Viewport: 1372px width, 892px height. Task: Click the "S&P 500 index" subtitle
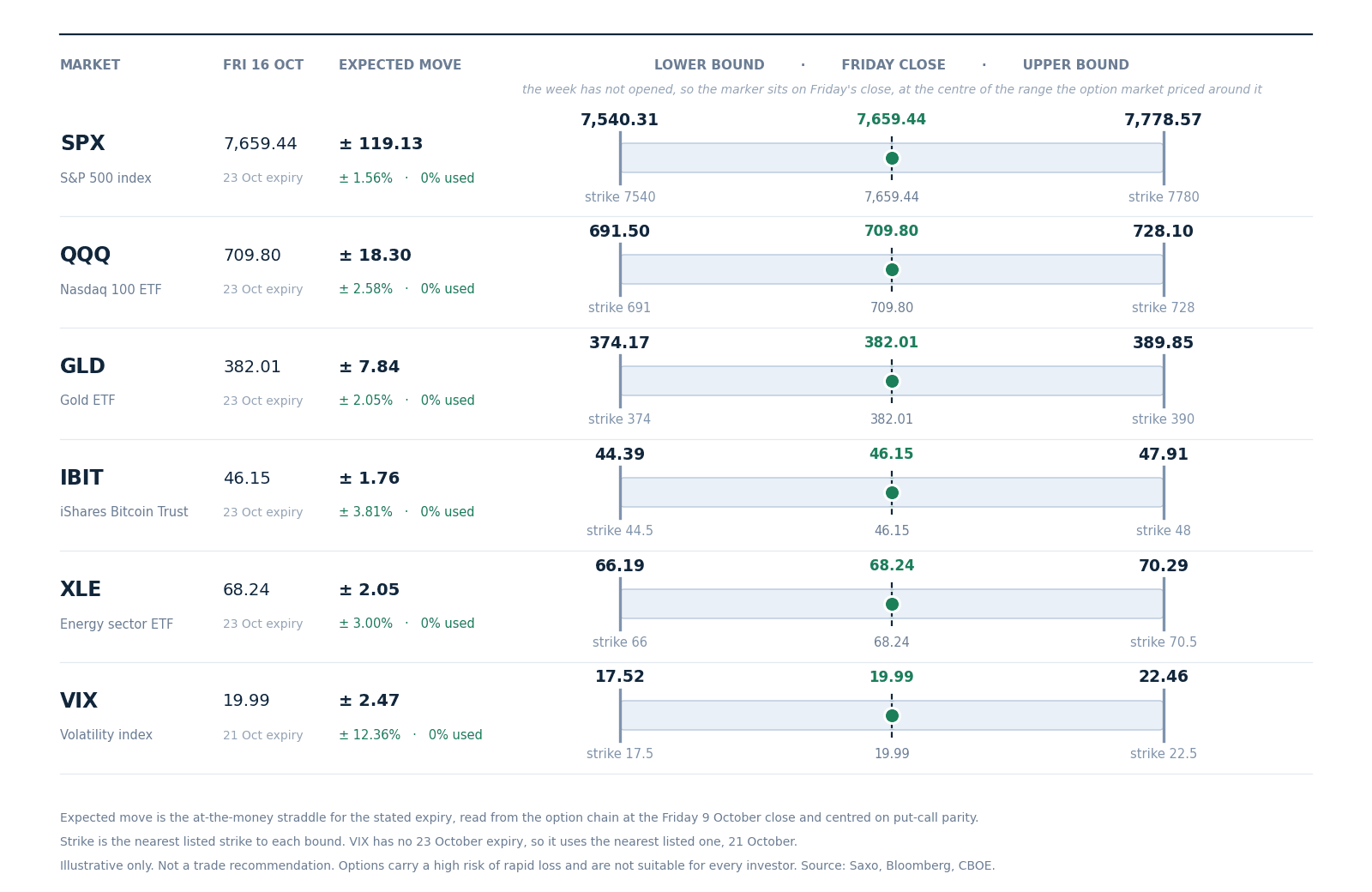[x=105, y=178]
